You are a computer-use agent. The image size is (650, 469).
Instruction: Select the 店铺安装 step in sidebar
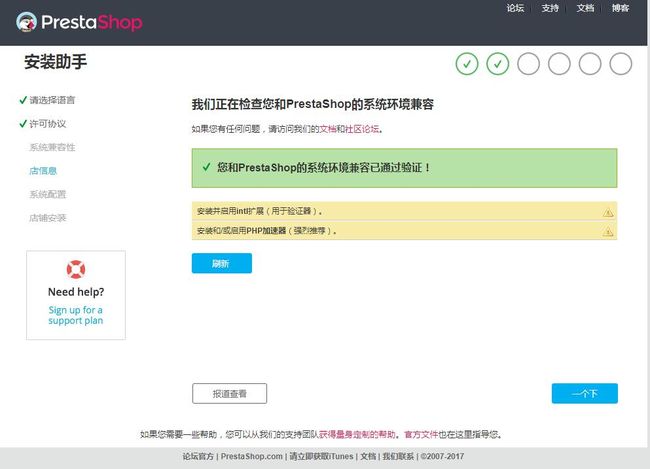click(48, 218)
